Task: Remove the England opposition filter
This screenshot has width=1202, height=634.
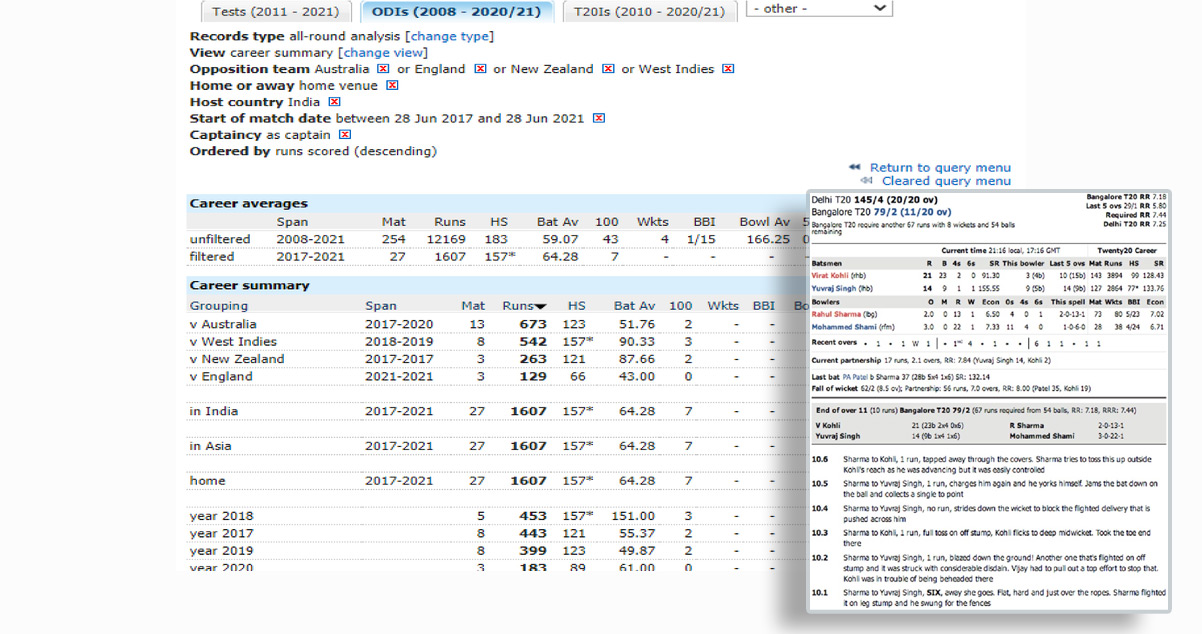Action: [x=480, y=69]
